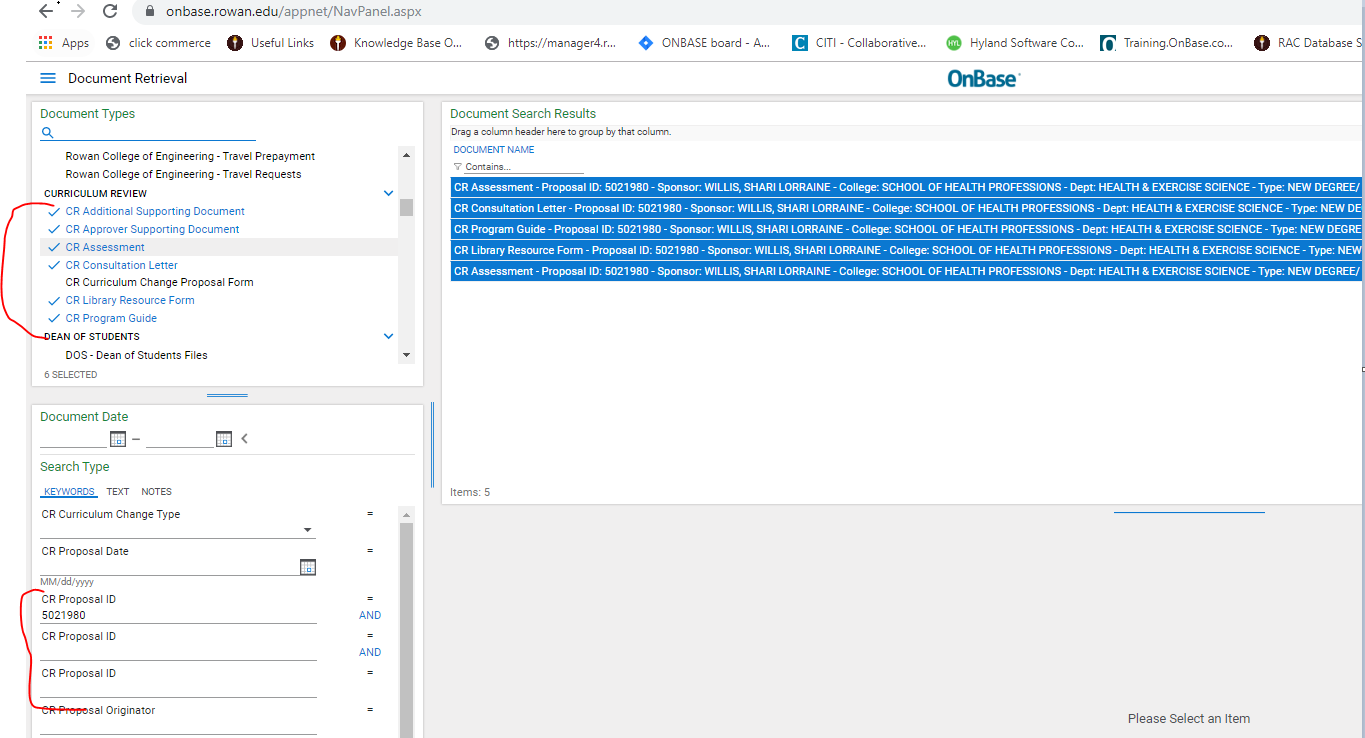Click CR Proposal ID field containing 5021980
The height and width of the screenshot is (738, 1365).
tap(179, 616)
